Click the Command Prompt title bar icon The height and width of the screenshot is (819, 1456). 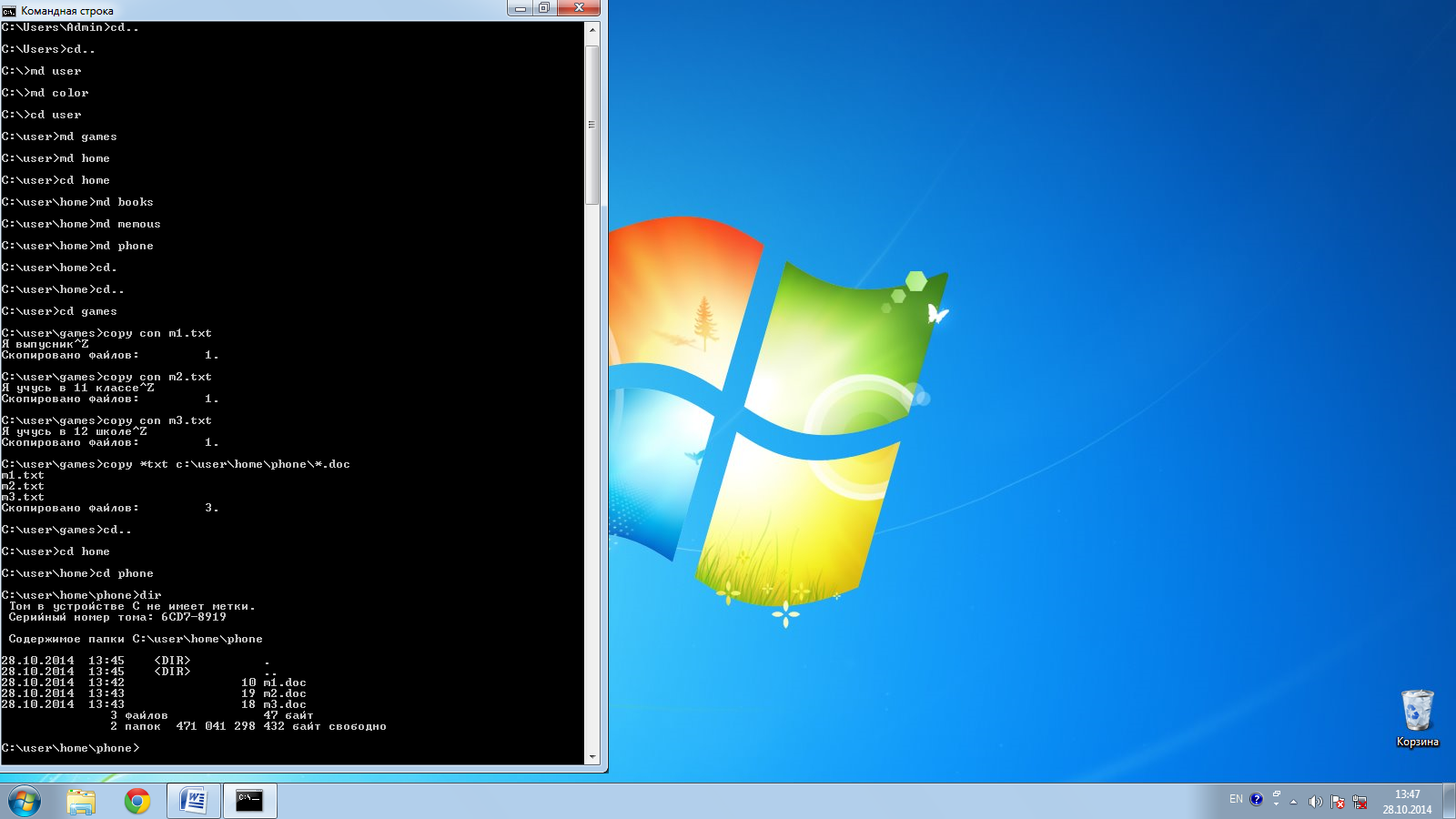(9, 10)
